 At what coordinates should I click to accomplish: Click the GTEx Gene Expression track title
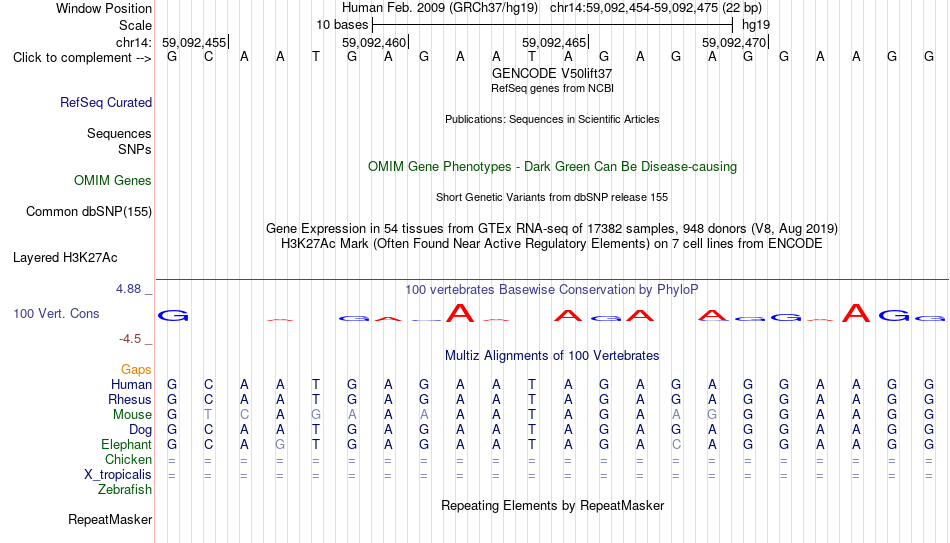pos(552,228)
